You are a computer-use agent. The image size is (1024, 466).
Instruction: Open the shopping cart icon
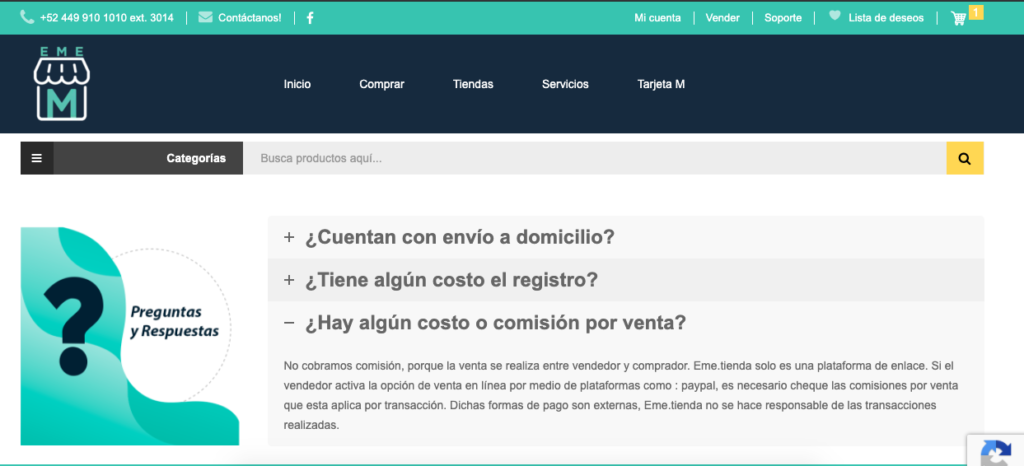[959, 18]
